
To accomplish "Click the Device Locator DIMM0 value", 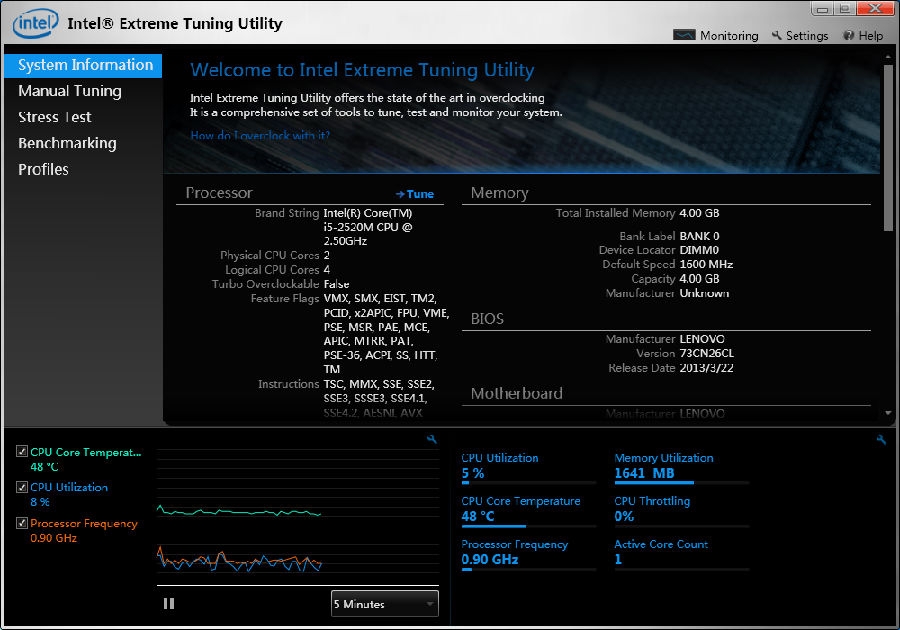I will point(699,250).
